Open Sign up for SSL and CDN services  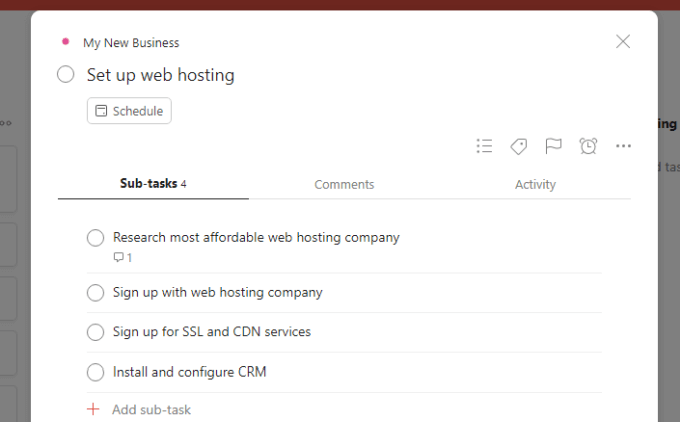click(212, 332)
